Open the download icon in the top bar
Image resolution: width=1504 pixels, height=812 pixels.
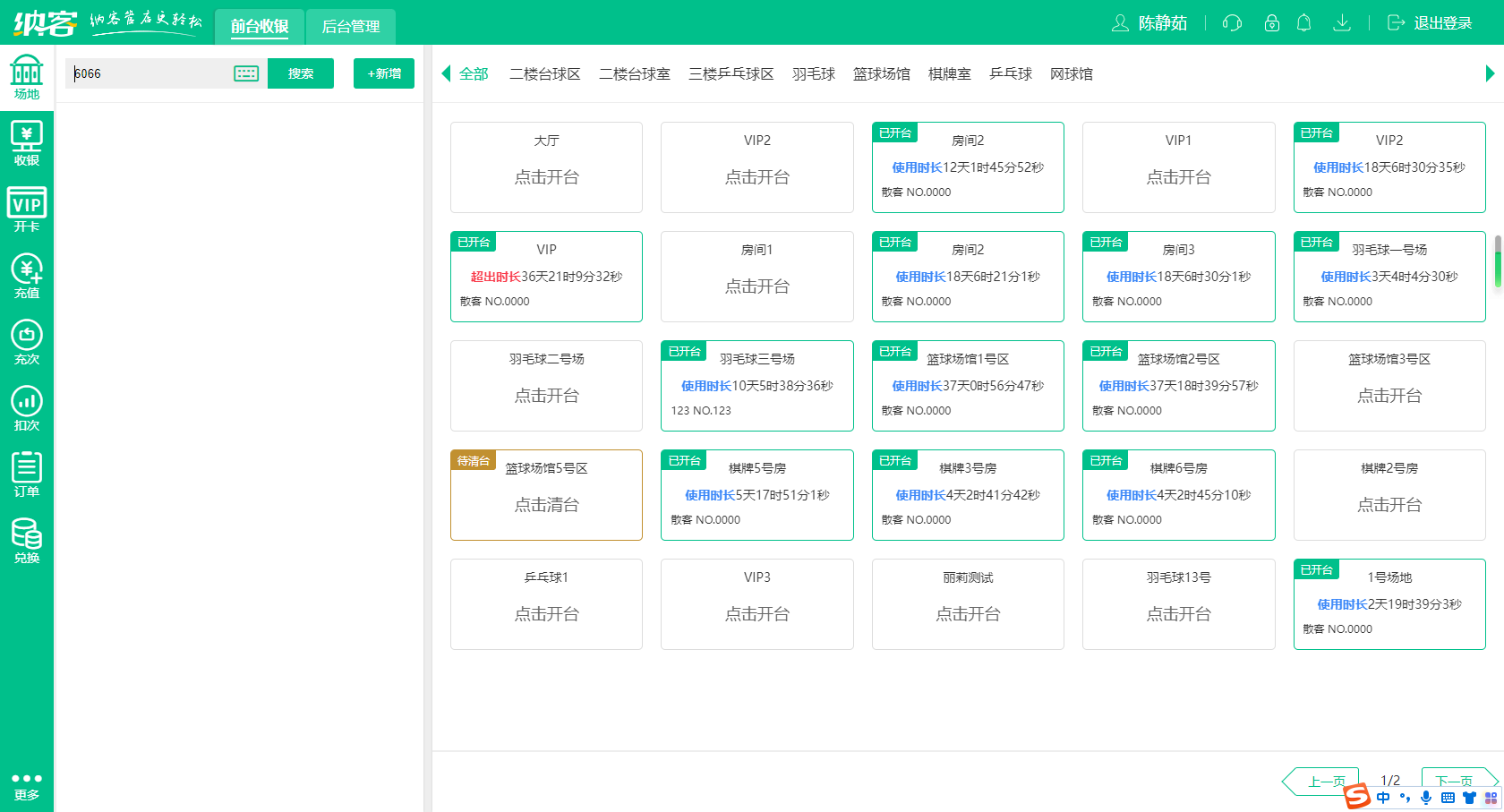point(1342,23)
